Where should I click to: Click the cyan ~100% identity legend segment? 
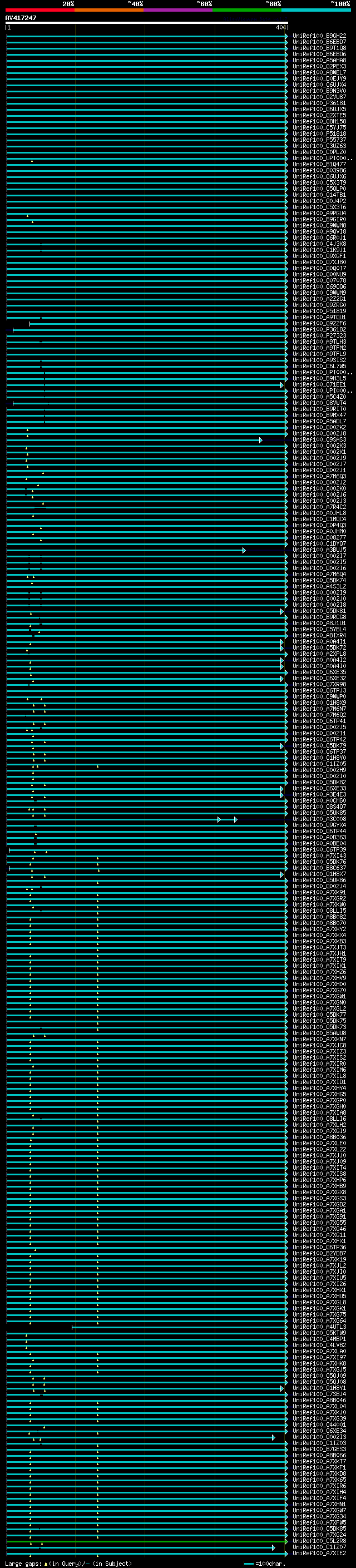[x=316, y=10]
